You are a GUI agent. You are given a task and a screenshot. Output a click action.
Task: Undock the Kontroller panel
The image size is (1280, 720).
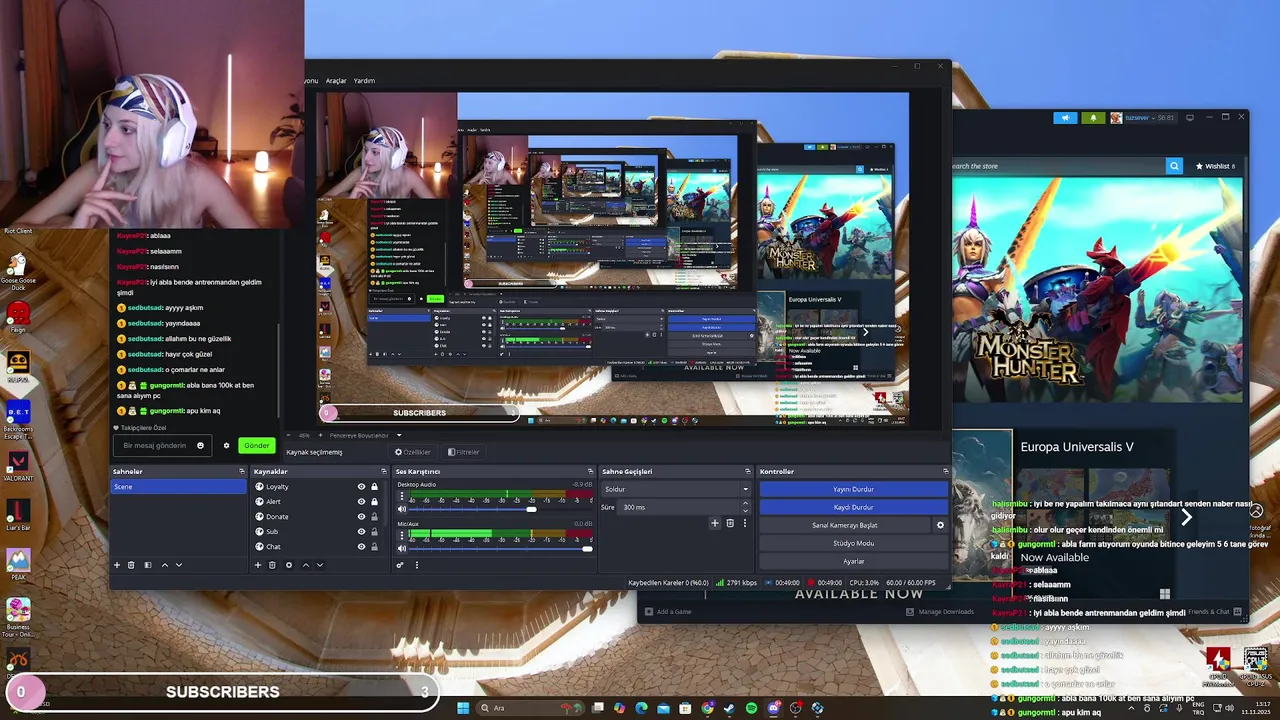click(x=945, y=471)
